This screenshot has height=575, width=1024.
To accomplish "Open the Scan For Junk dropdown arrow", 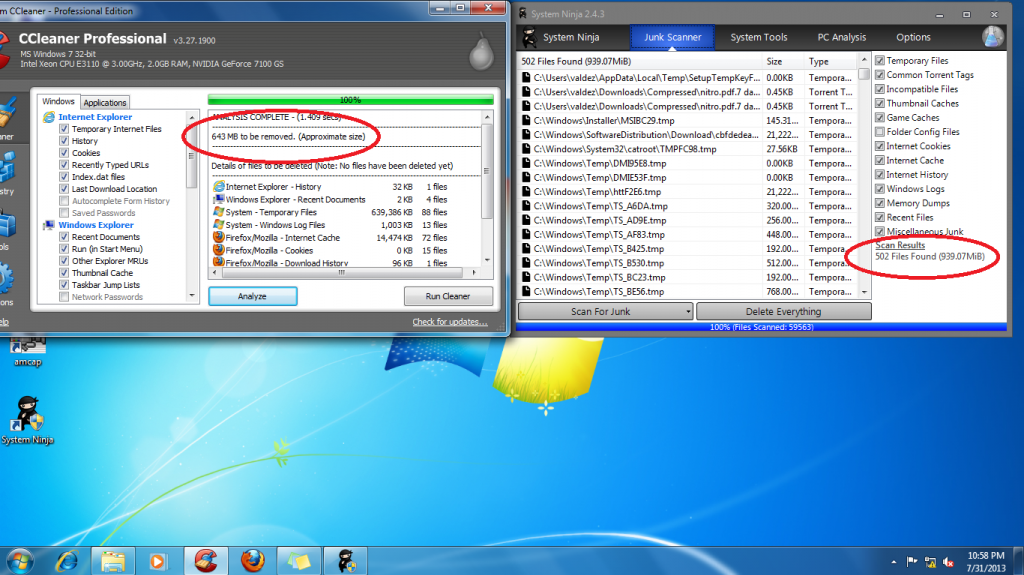I will [689, 311].
